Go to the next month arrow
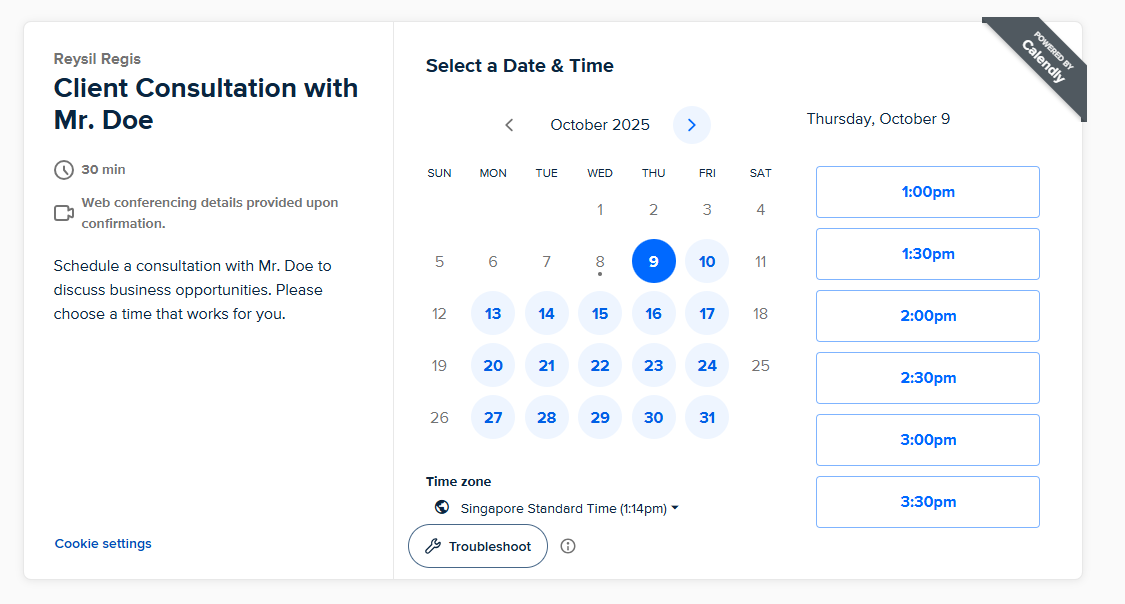1125x604 pixels. point(692,125)
